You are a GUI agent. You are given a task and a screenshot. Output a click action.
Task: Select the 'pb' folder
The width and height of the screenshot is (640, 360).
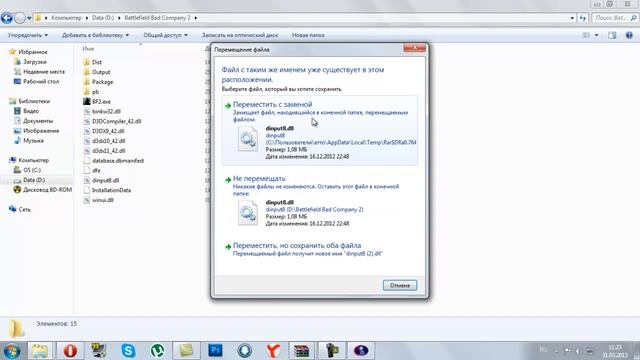click(96, 92)
